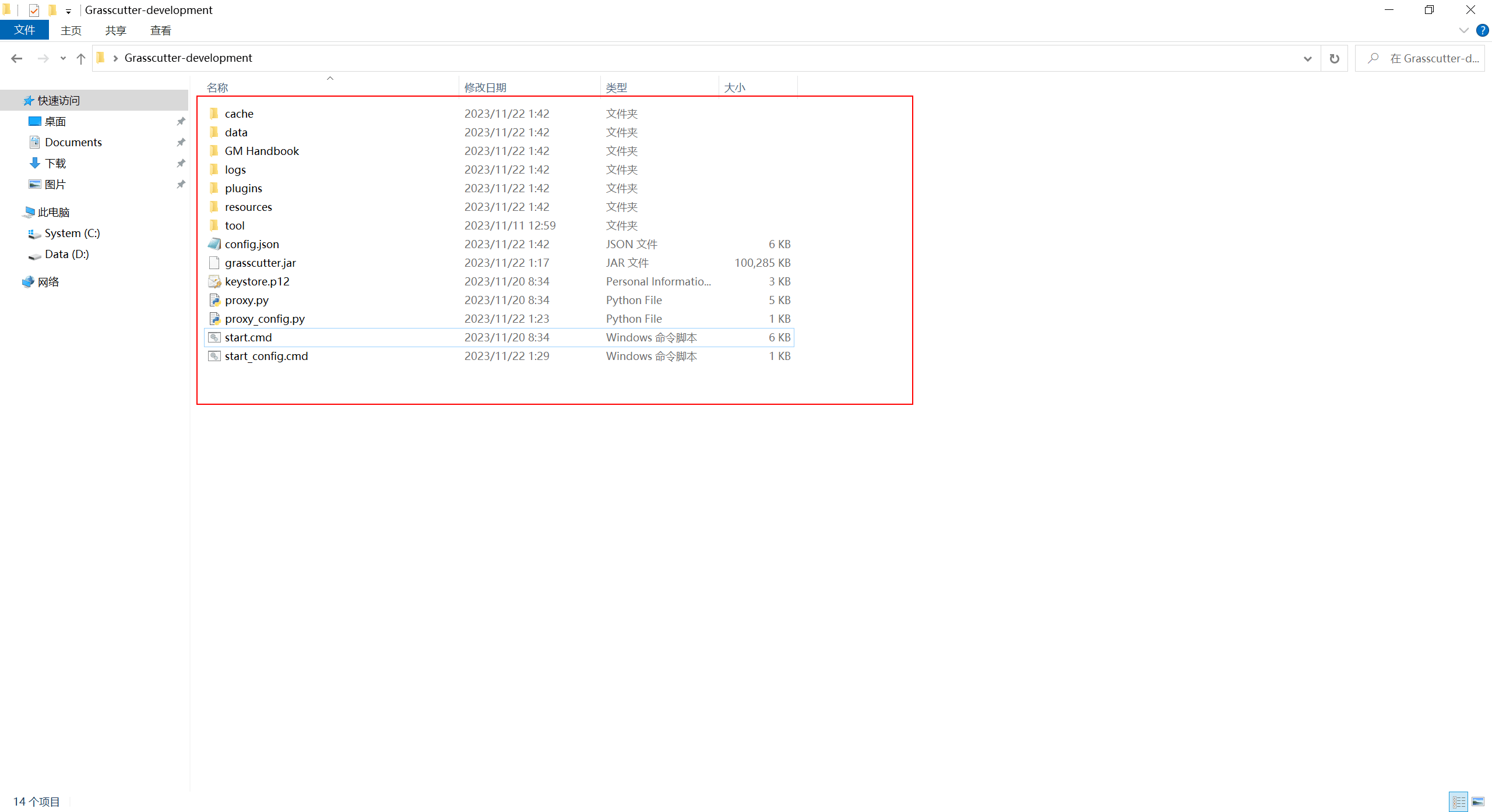Open the cache folder icon
This screenshot has height=812, width=1492.
214,114
